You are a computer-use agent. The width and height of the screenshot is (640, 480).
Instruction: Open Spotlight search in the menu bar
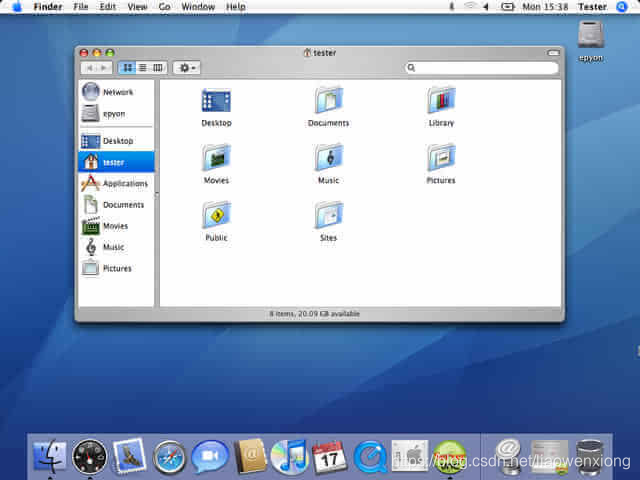622,7
